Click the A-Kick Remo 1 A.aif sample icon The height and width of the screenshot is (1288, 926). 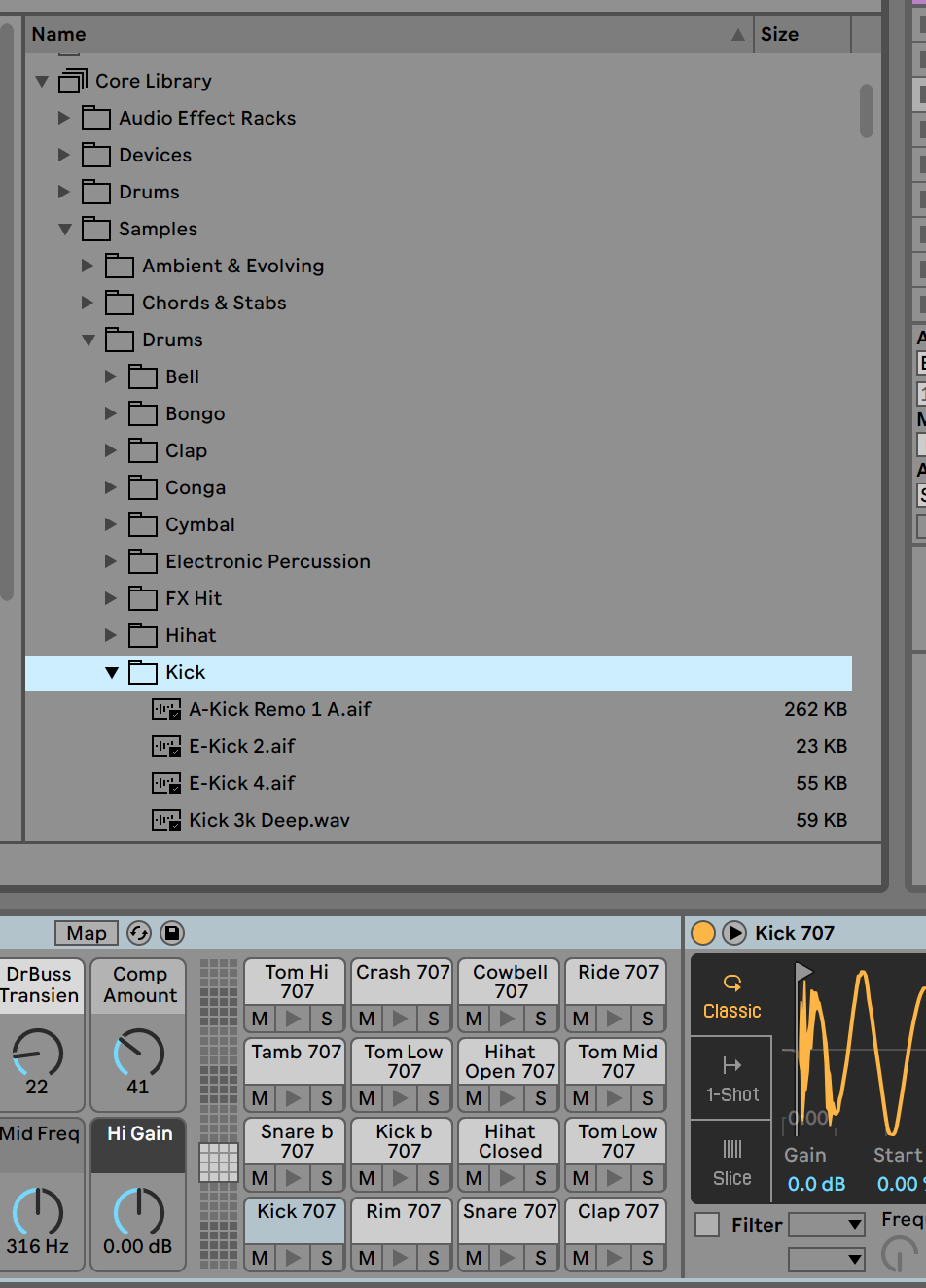[x=166, y=710]
